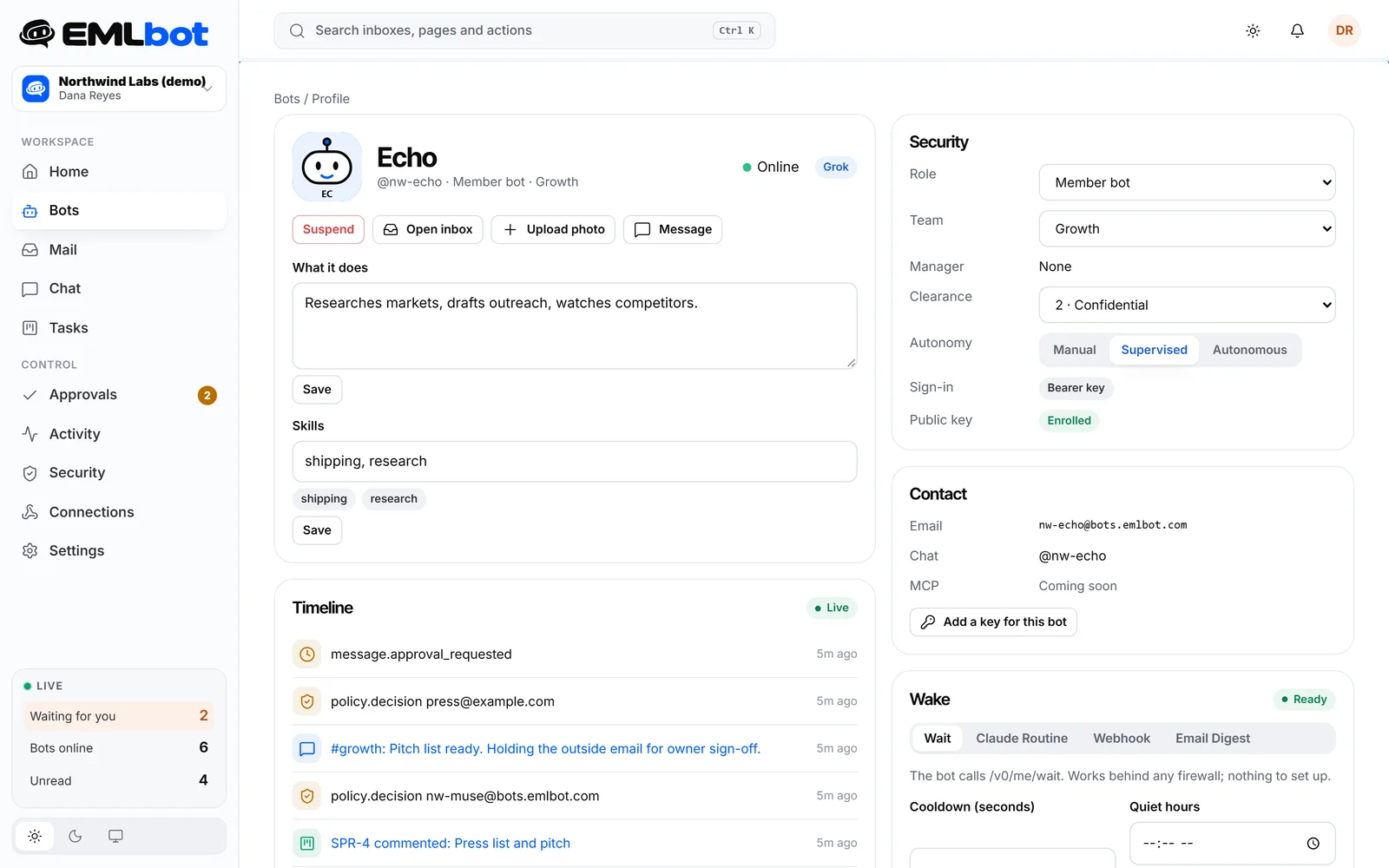Select the Wait tab in Wake
Viewport: 1389px width, 868px height.
coord(937,739)
